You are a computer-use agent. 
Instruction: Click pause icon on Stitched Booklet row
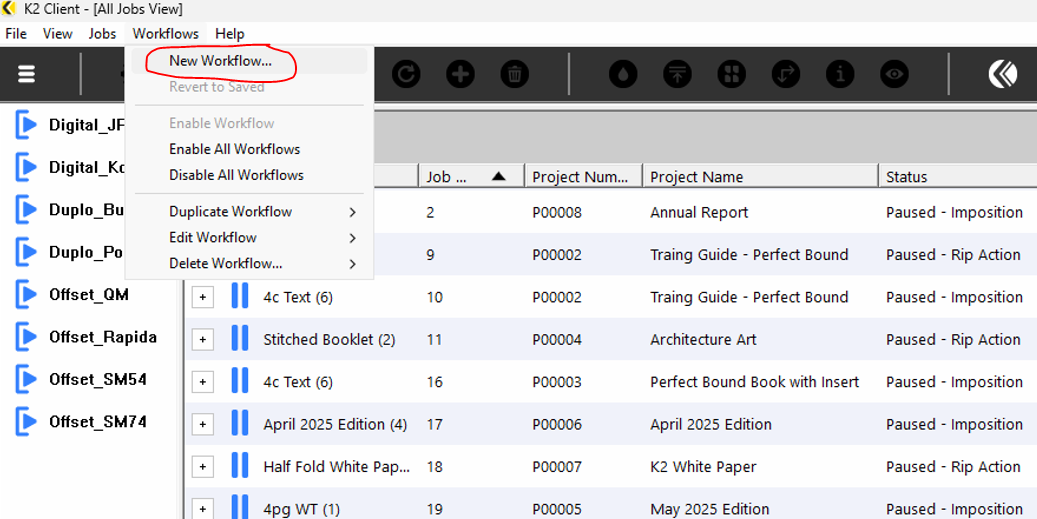(x=239, y=339)
